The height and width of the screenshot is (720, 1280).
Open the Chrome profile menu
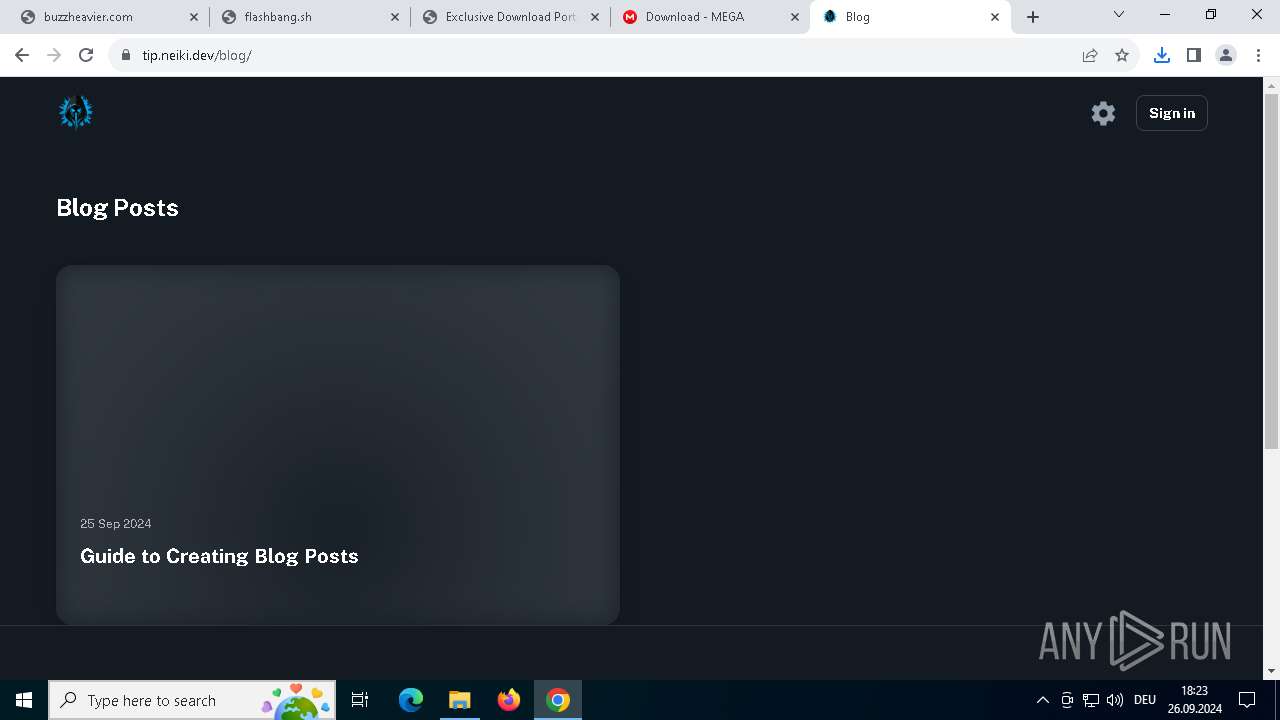pyautogui.click(x=1226, y=55)
